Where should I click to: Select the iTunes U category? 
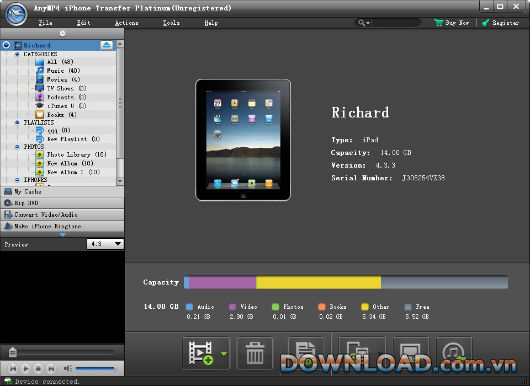[66, 106]
